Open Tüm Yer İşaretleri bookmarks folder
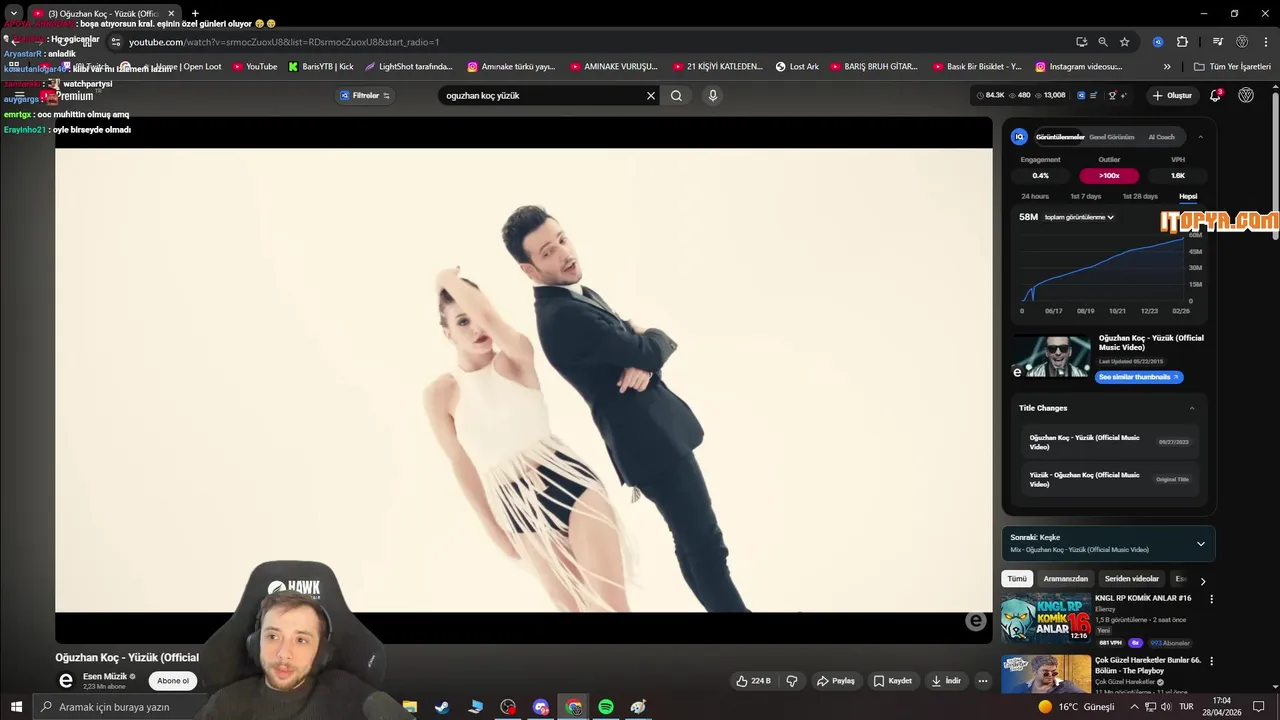The height and width of the screenshot is (720, 1280). [1232, 67]
